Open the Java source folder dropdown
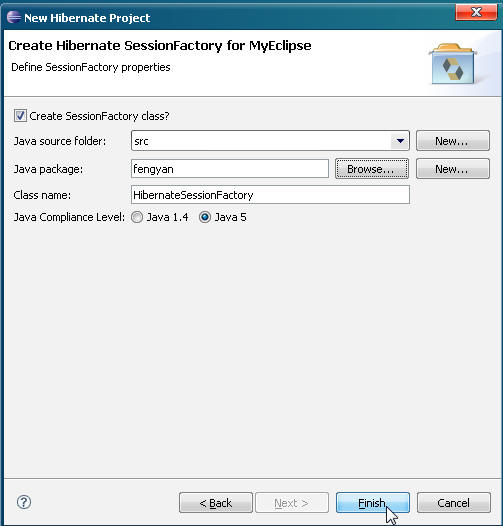Image resolution: width=503 pixels, height=526 pixels. click(400, 141)
